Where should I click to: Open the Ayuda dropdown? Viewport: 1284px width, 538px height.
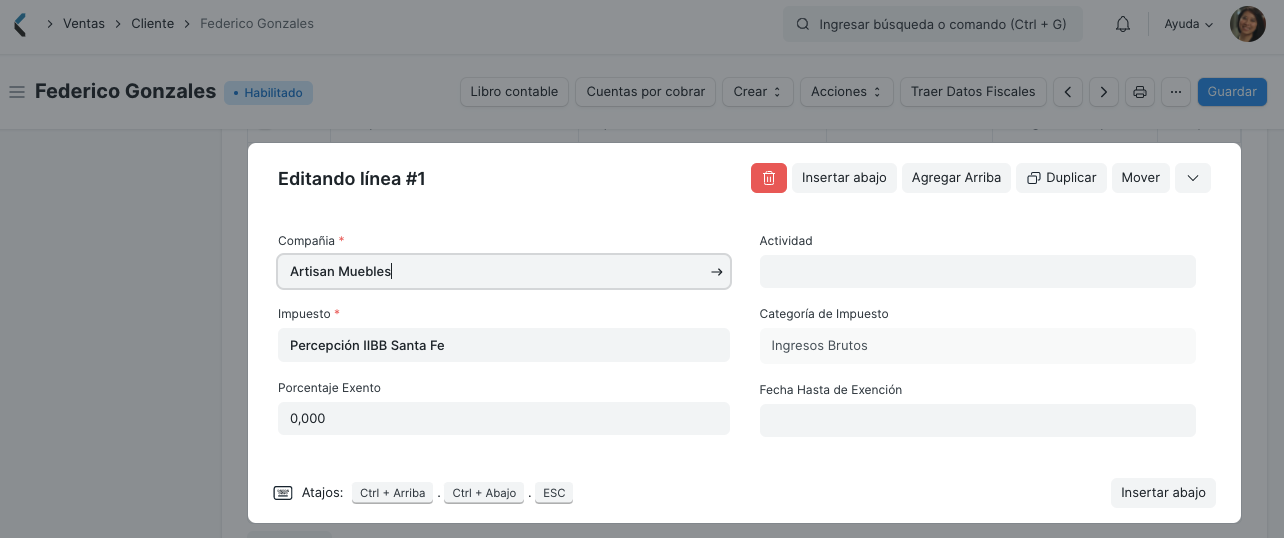[1189, 24]
